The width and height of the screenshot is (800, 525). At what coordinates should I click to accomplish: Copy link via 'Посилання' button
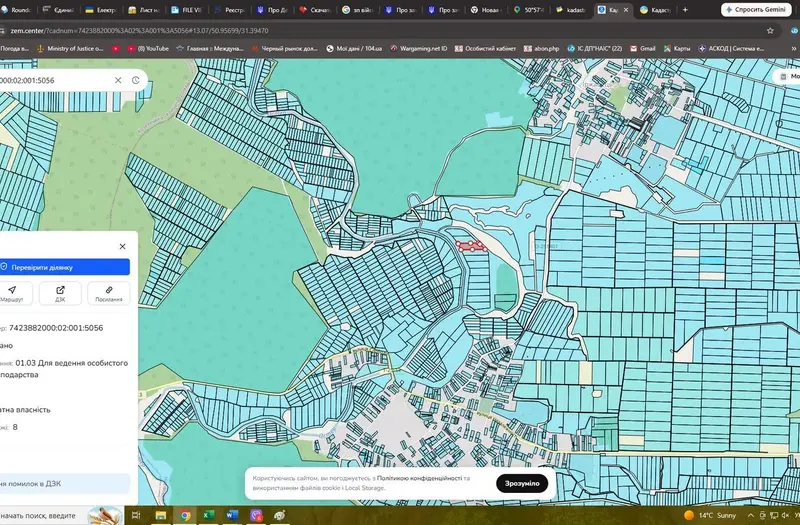point(109,293)
